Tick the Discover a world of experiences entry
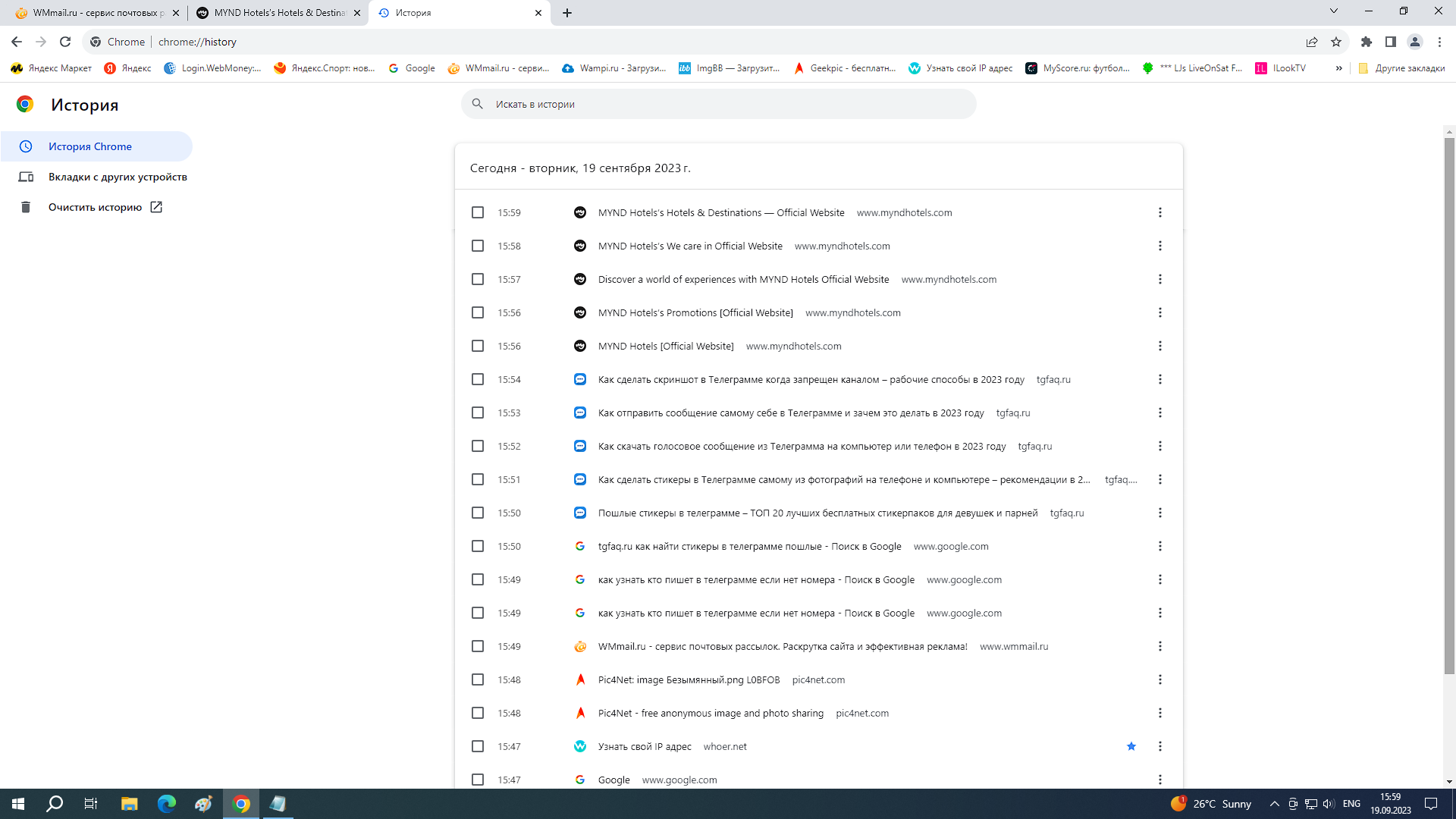 478,279
